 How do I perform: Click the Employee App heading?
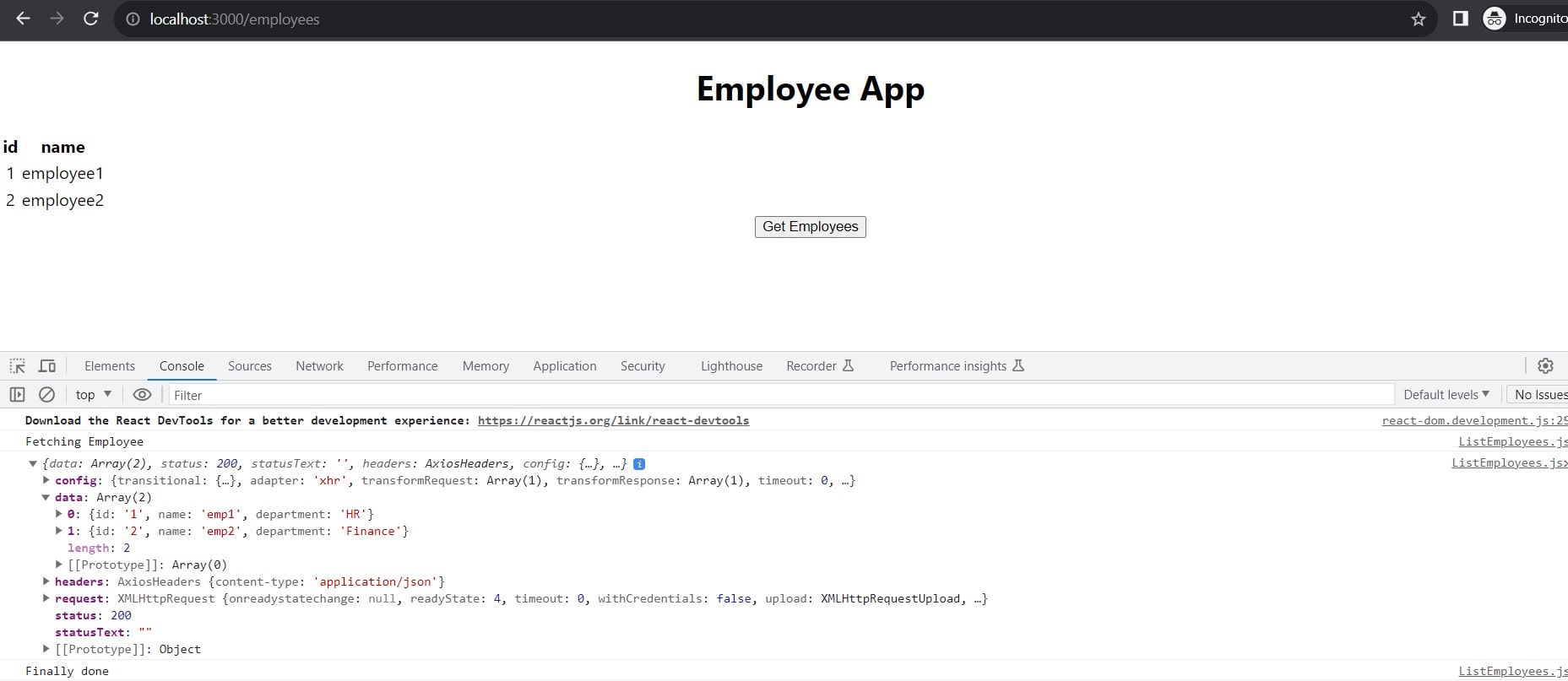811,89
